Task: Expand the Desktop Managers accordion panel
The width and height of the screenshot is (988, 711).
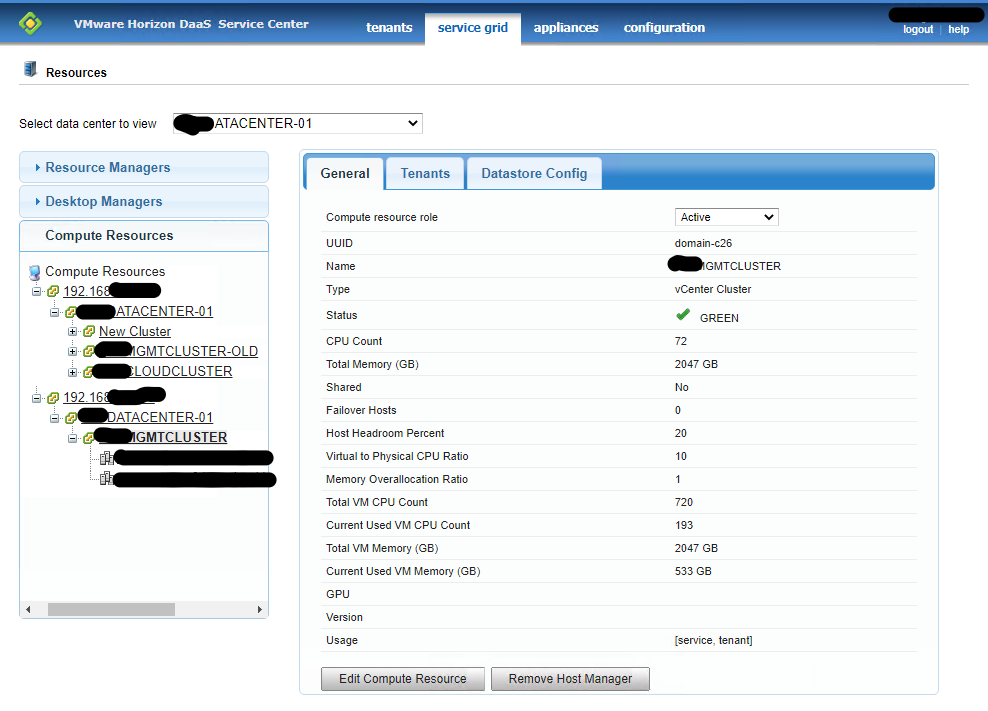Action: click(144, 201)
